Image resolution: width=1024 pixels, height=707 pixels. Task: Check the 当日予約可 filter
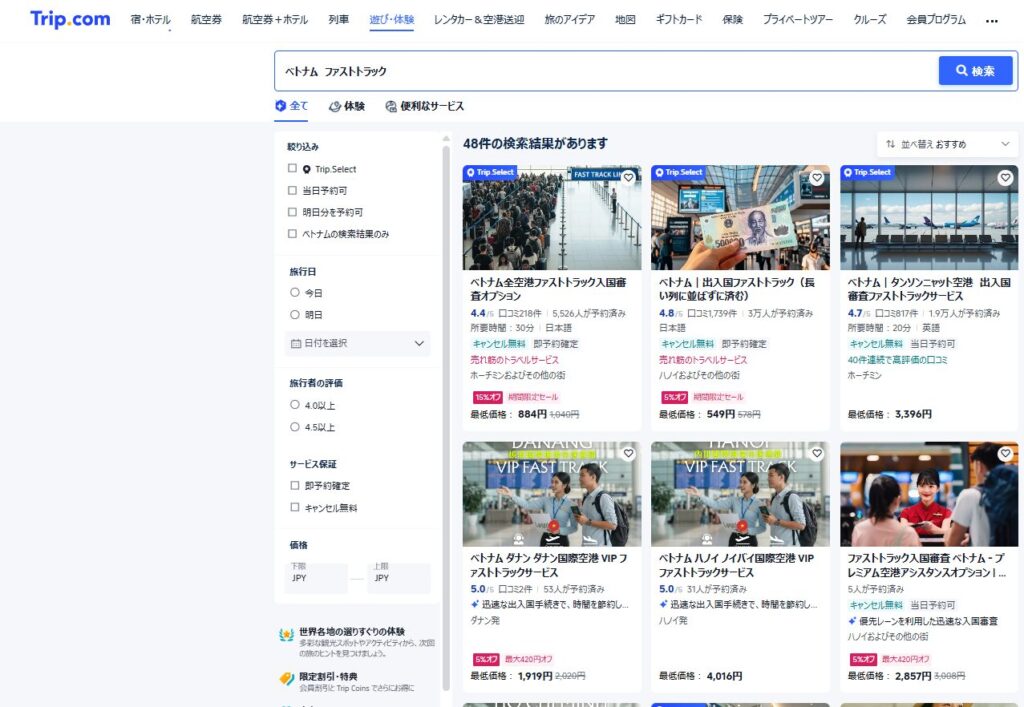pyautogui.click(x=293, y=191)
